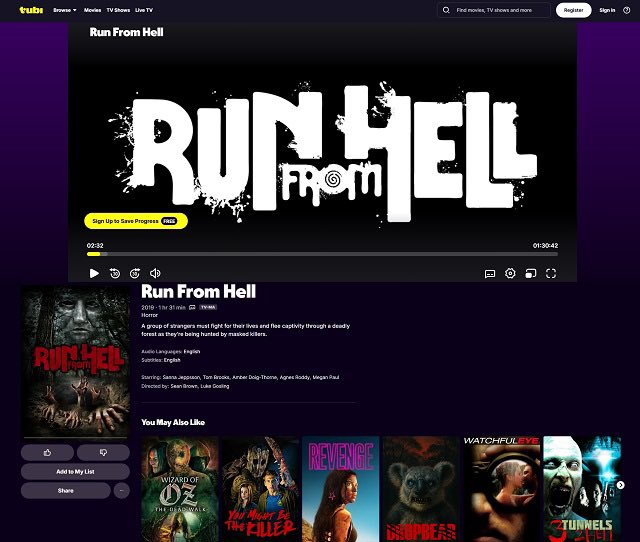Toggle closed captions in player

pos(490,273)
